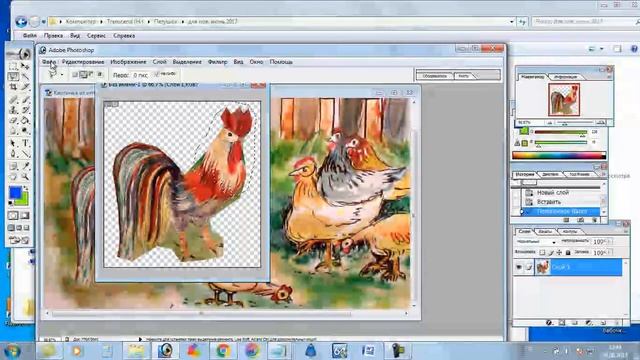This screenshot has width=640, height=360.
Task: Click the add-to-selection mode icon
Action: tap(83, 75)
